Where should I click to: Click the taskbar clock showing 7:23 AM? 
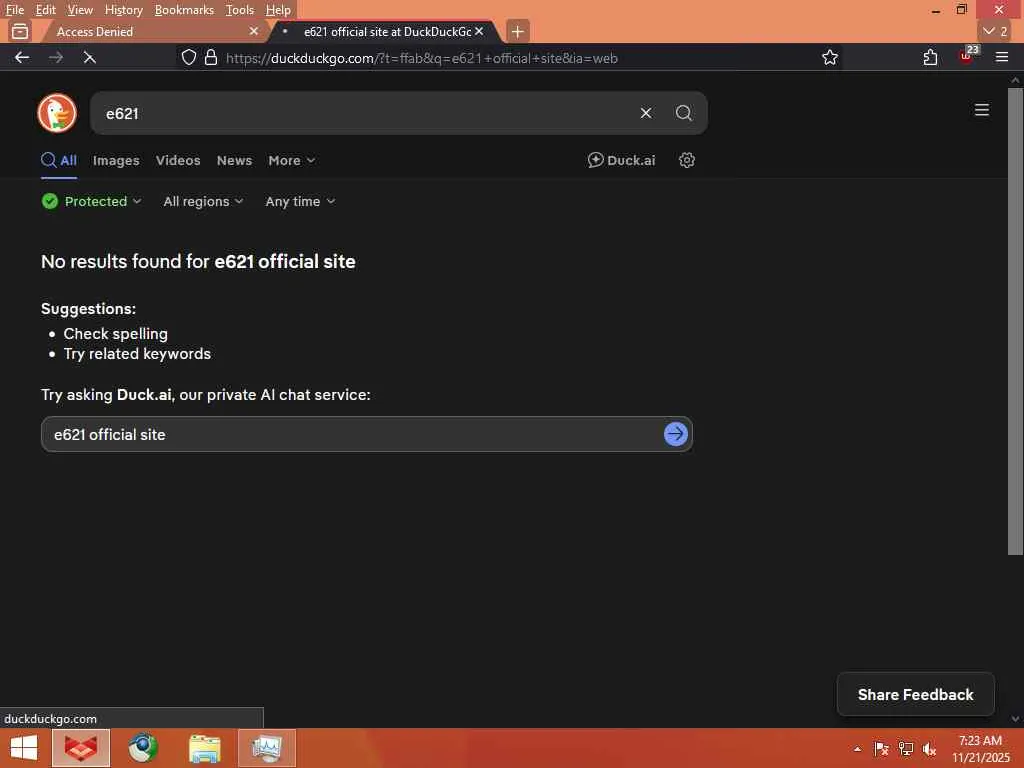tap(980, 748)
